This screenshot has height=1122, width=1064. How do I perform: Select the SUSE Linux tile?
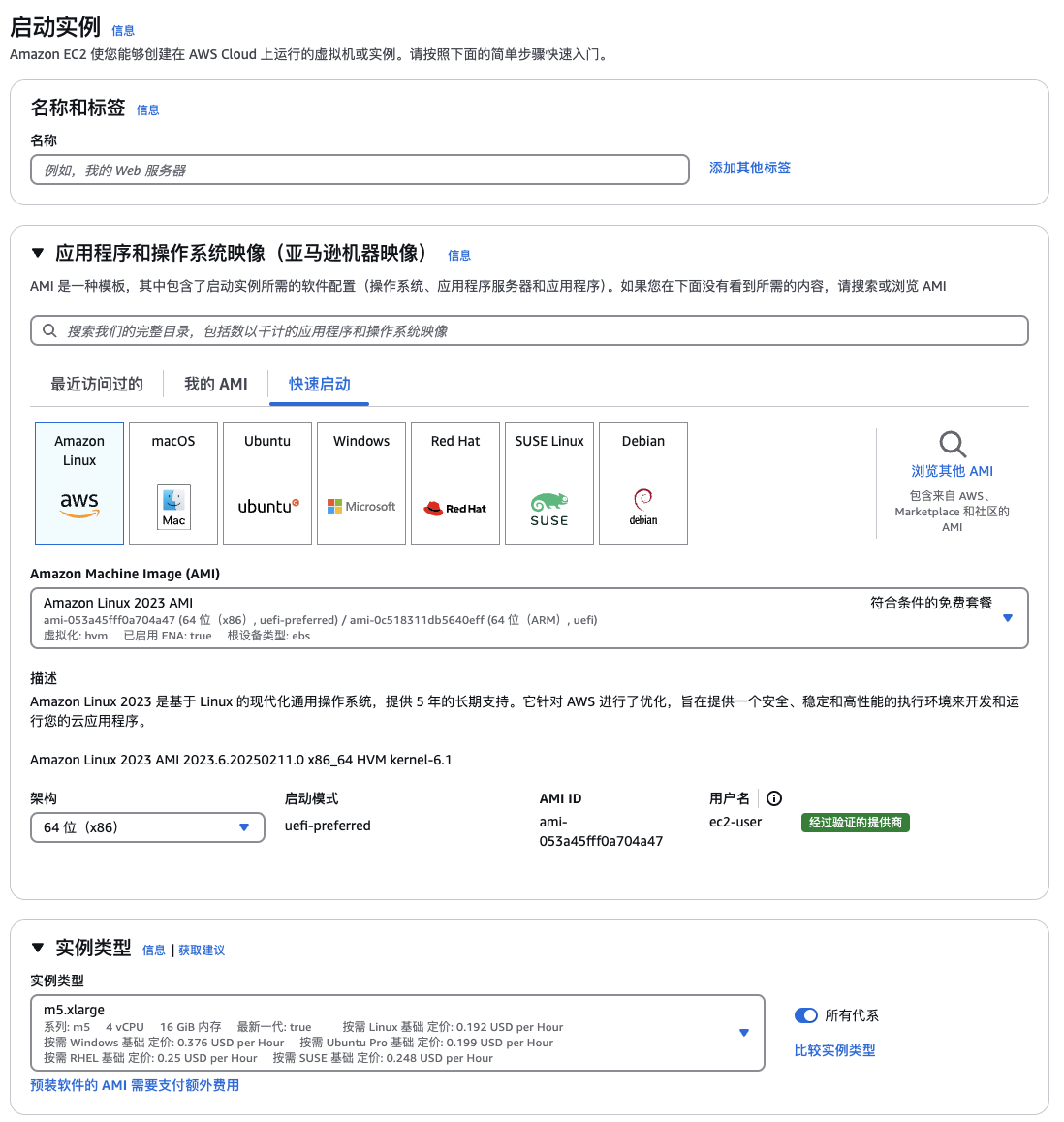[x=549, y=483]
